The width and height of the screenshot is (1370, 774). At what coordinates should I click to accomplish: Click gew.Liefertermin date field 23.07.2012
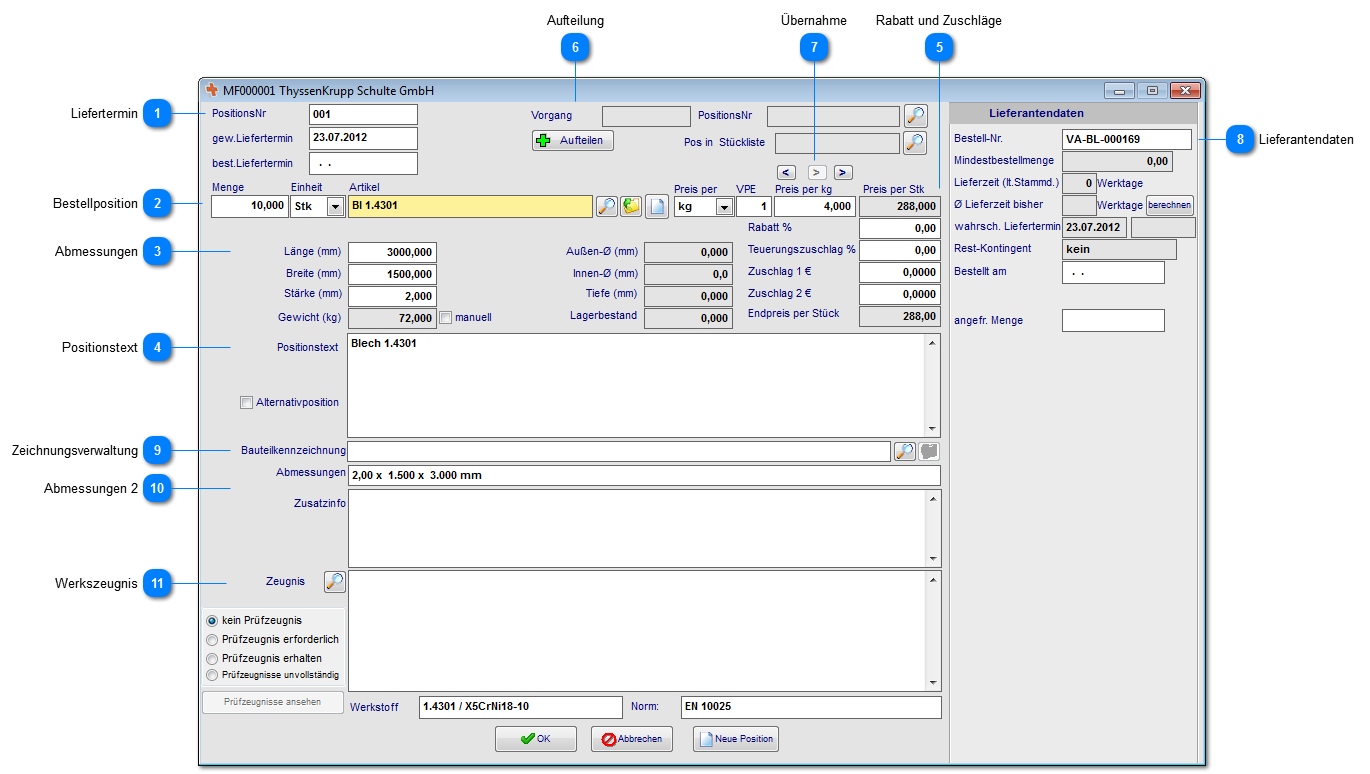tap(364, 138)
